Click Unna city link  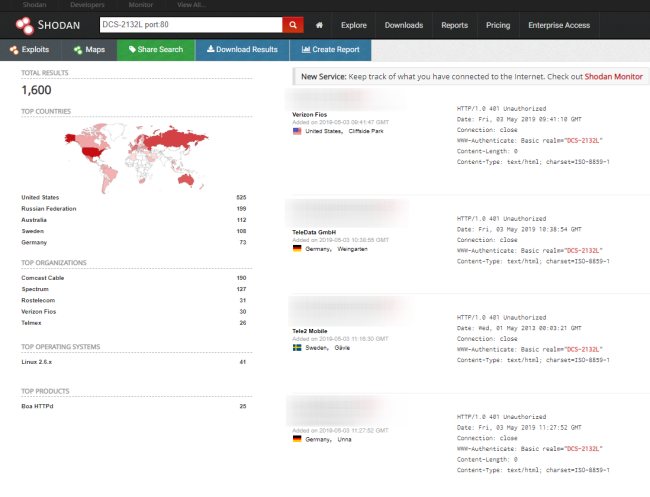pos(344,439)
